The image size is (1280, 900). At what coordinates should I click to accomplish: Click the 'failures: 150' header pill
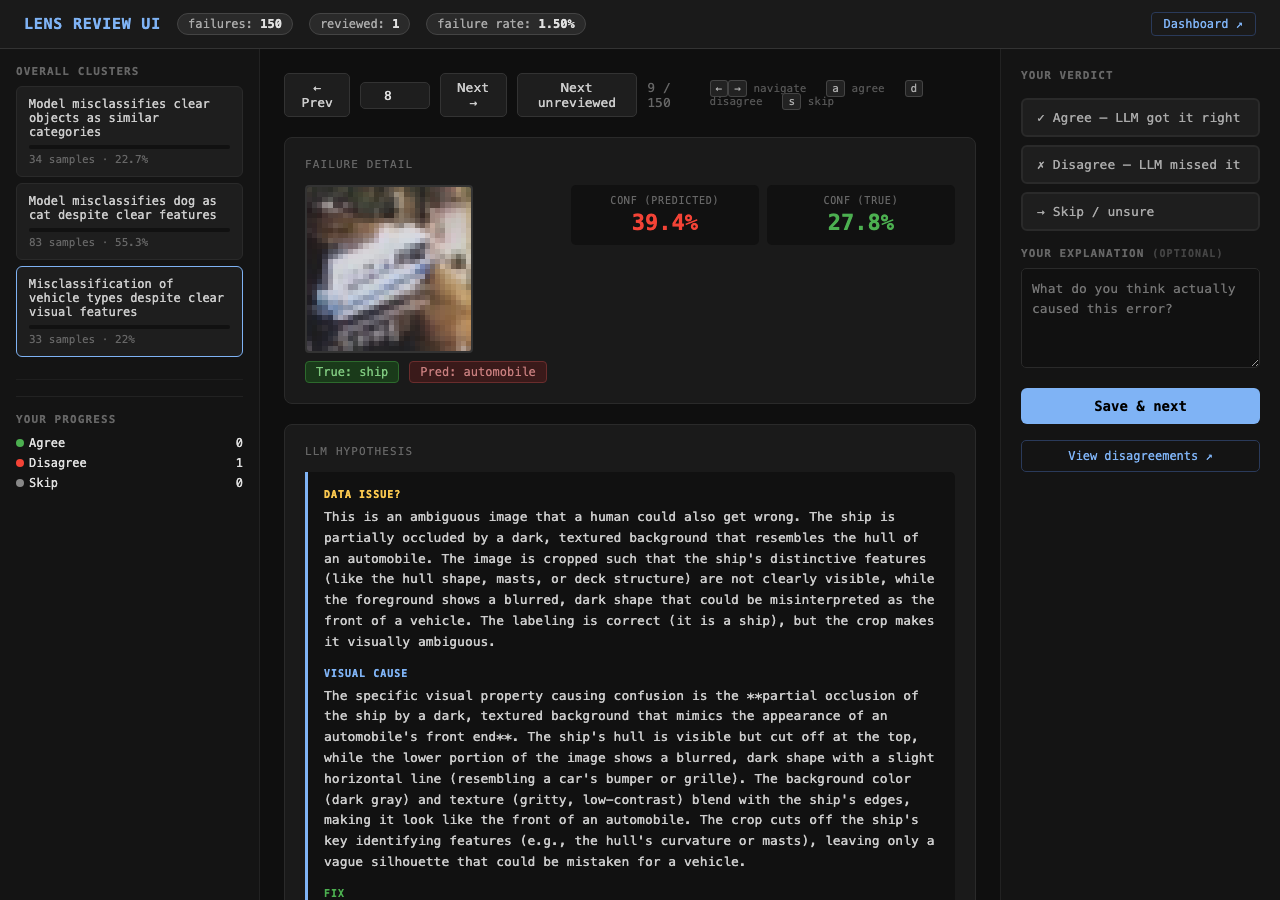[x=235, y=24]
